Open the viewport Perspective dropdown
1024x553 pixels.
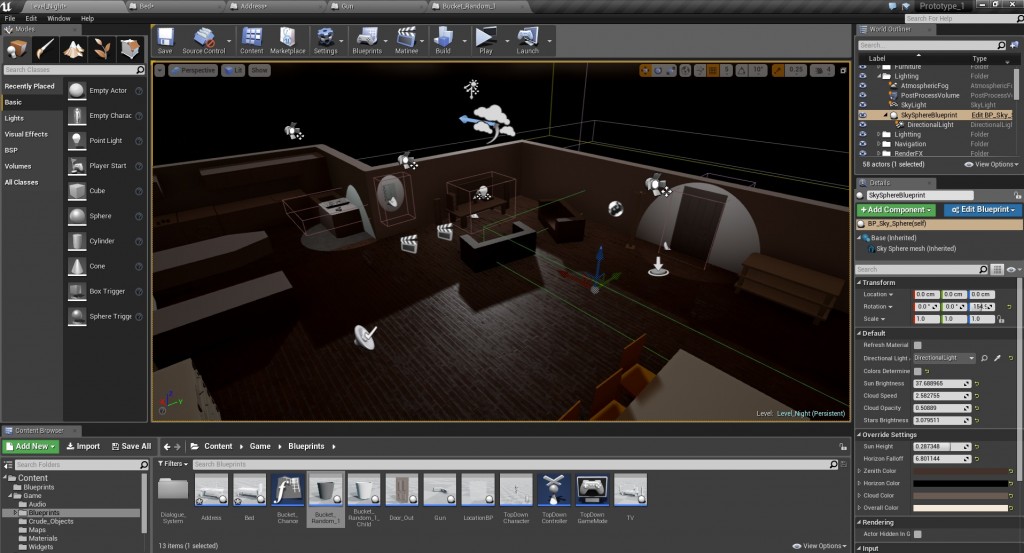click(x=193, y=70)
